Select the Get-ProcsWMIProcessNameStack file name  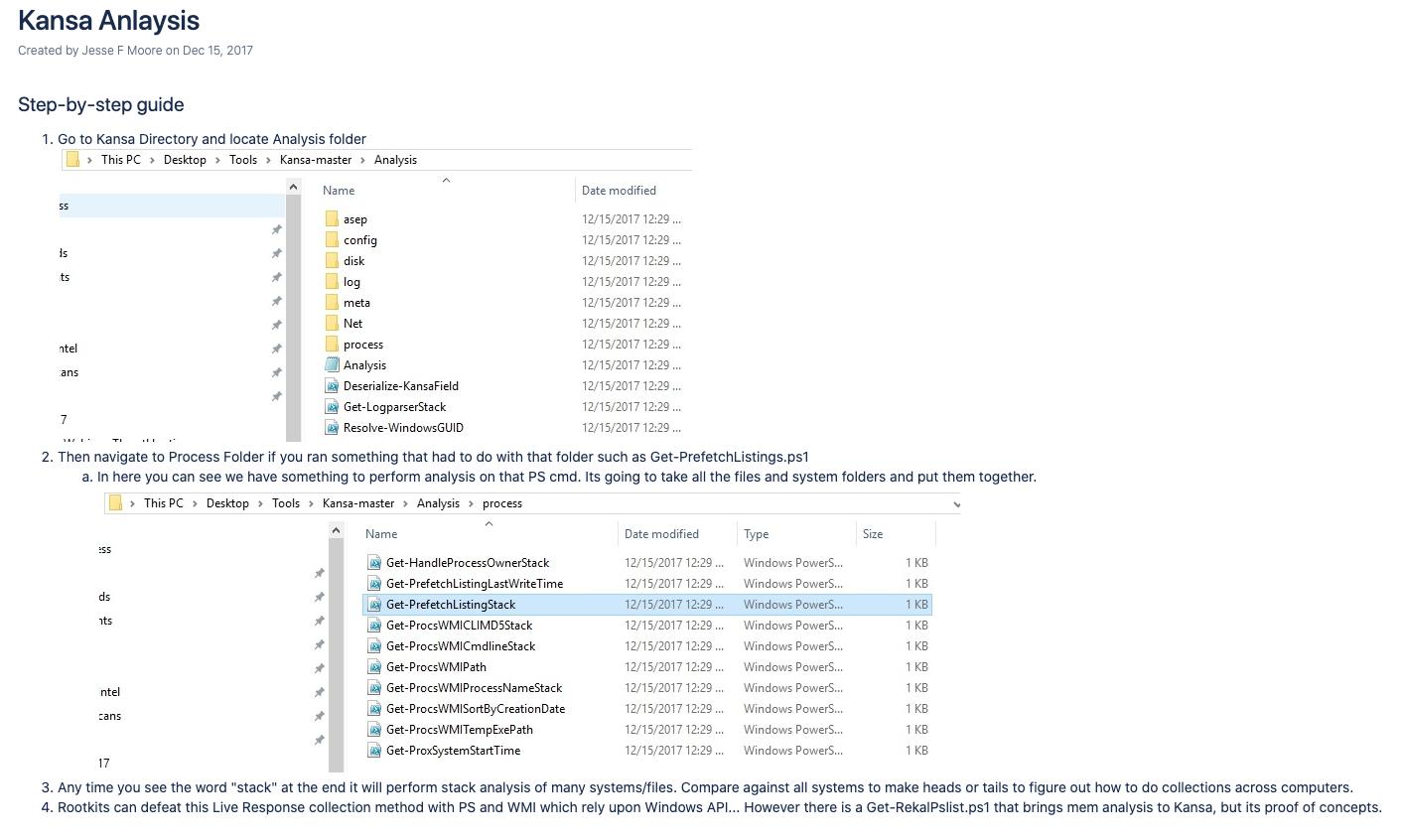[474, 688]
